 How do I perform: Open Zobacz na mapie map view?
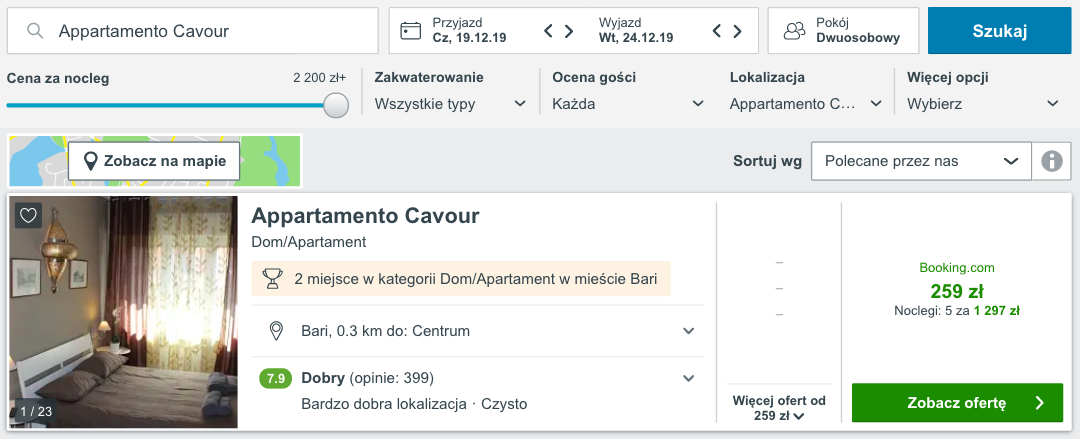[154, 161]
